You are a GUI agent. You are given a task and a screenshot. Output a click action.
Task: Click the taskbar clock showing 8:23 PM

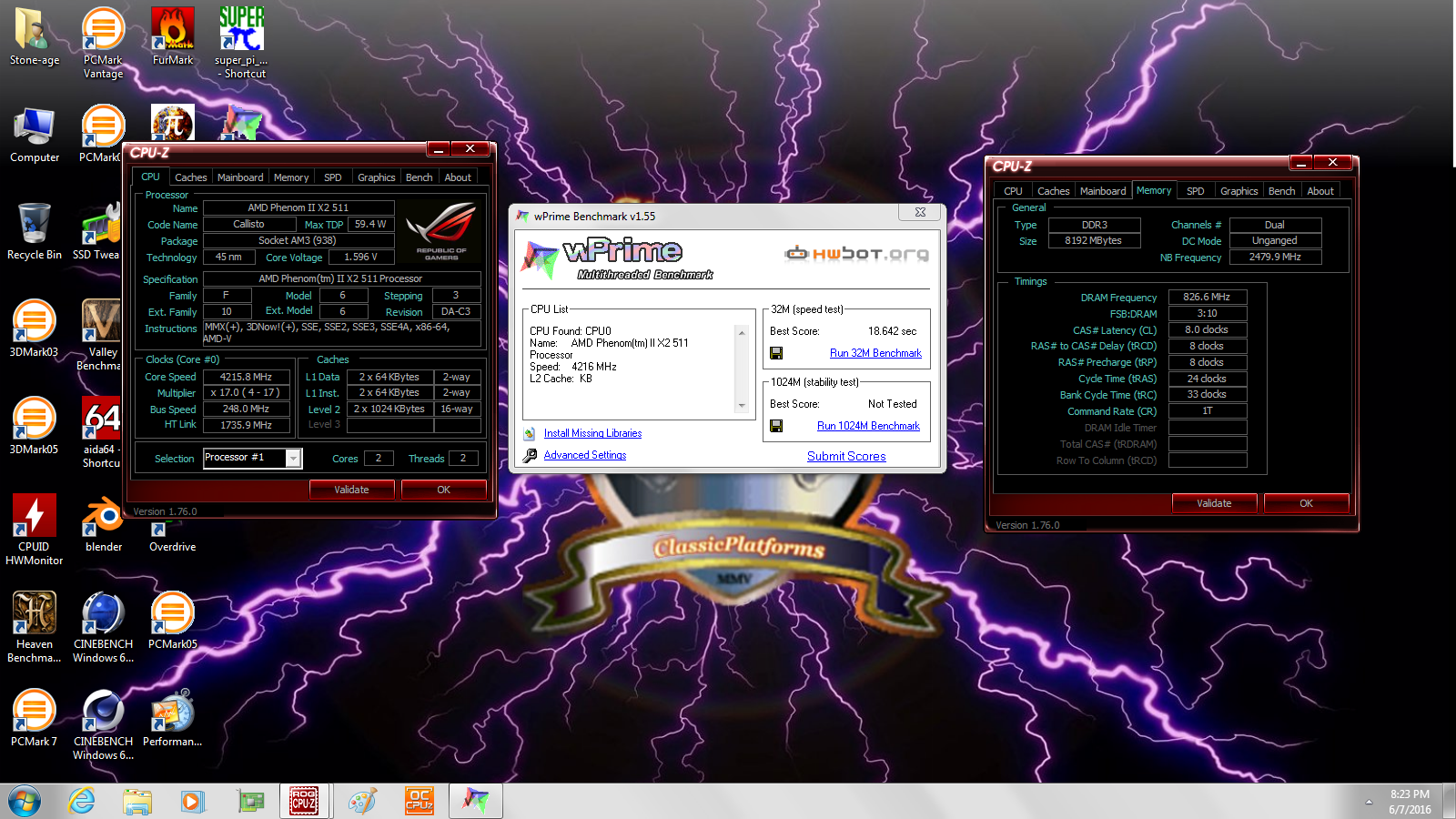coord(1410,802)
